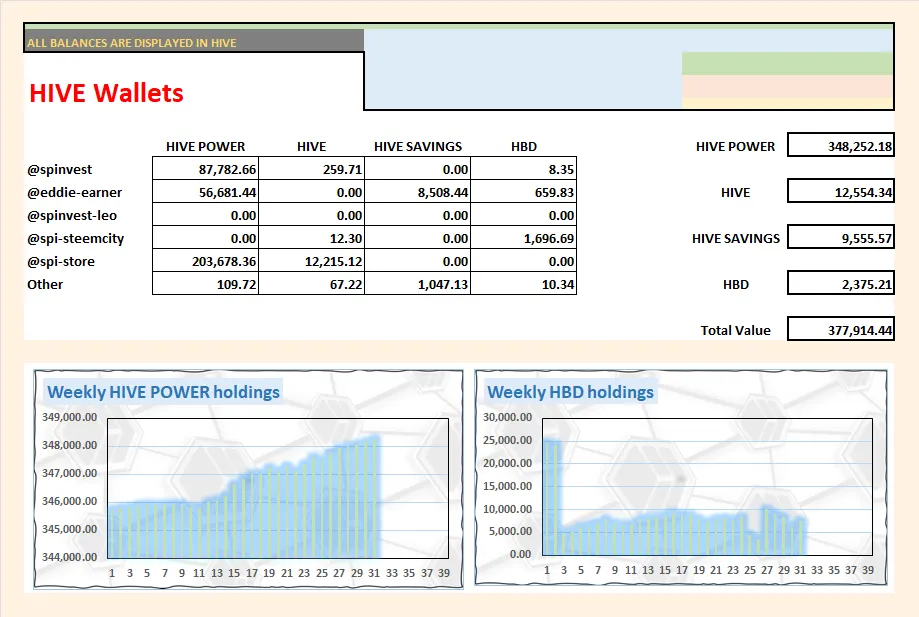
Task: Select the Weekly HIVE POWER holdings chart title
Action: click(x=164, y=392)
